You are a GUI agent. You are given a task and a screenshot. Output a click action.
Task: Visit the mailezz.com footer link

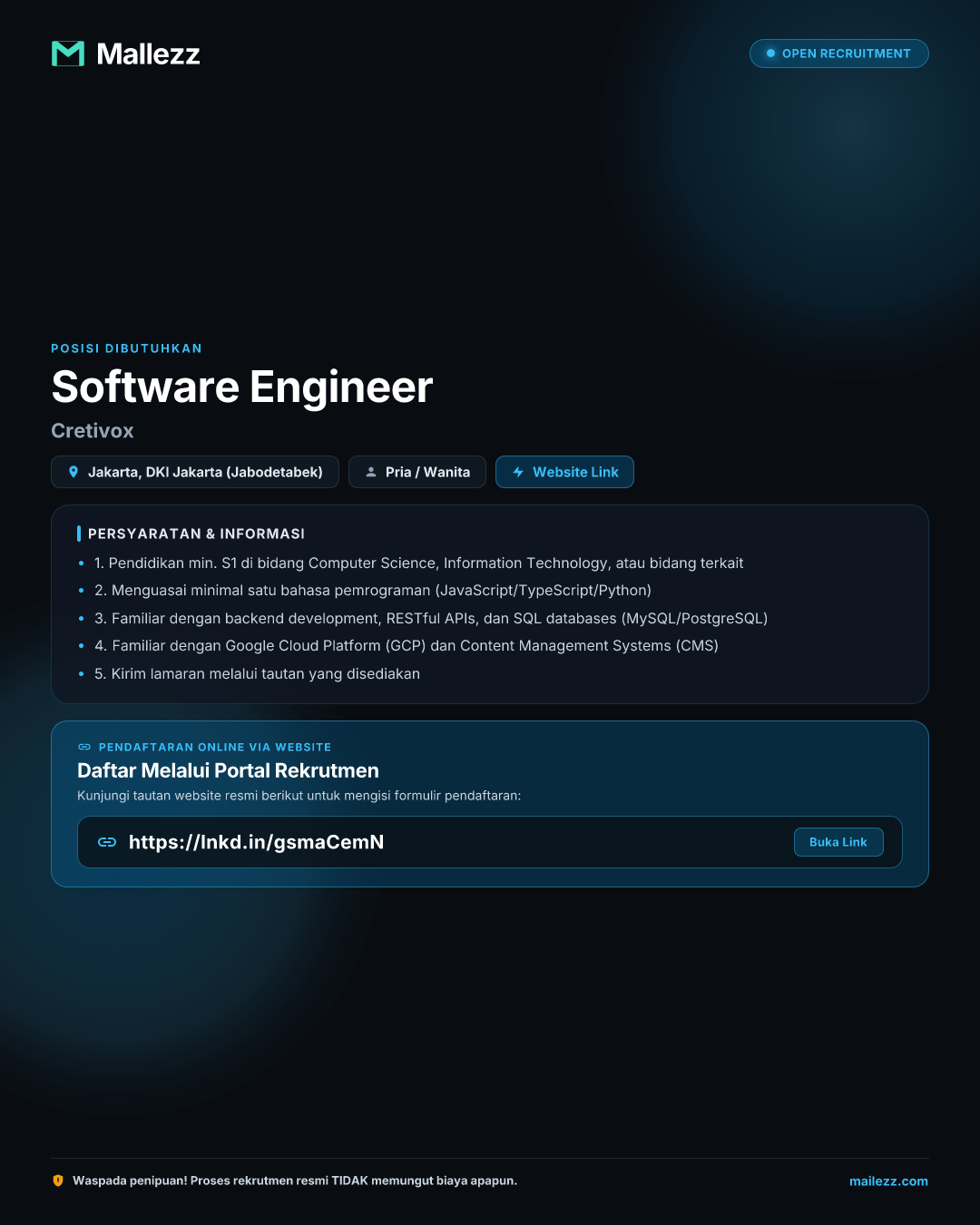[x=888, y=1181]
